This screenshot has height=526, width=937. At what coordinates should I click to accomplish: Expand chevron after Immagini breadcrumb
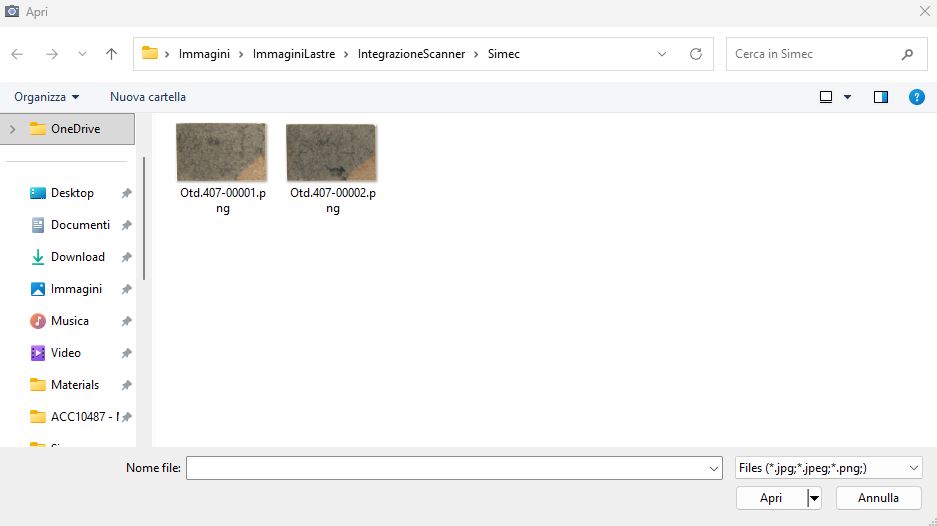[x=241, y=54]
